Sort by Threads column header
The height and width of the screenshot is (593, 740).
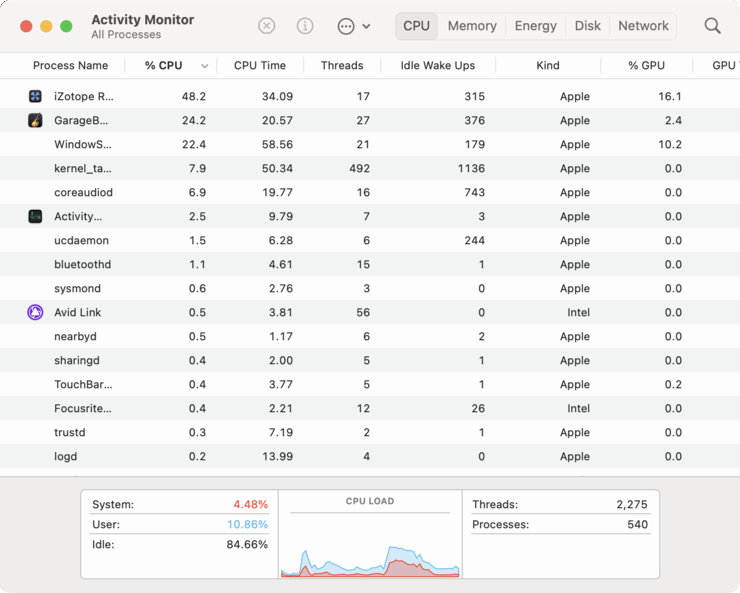pyautogui.click(x=342, y=66)
